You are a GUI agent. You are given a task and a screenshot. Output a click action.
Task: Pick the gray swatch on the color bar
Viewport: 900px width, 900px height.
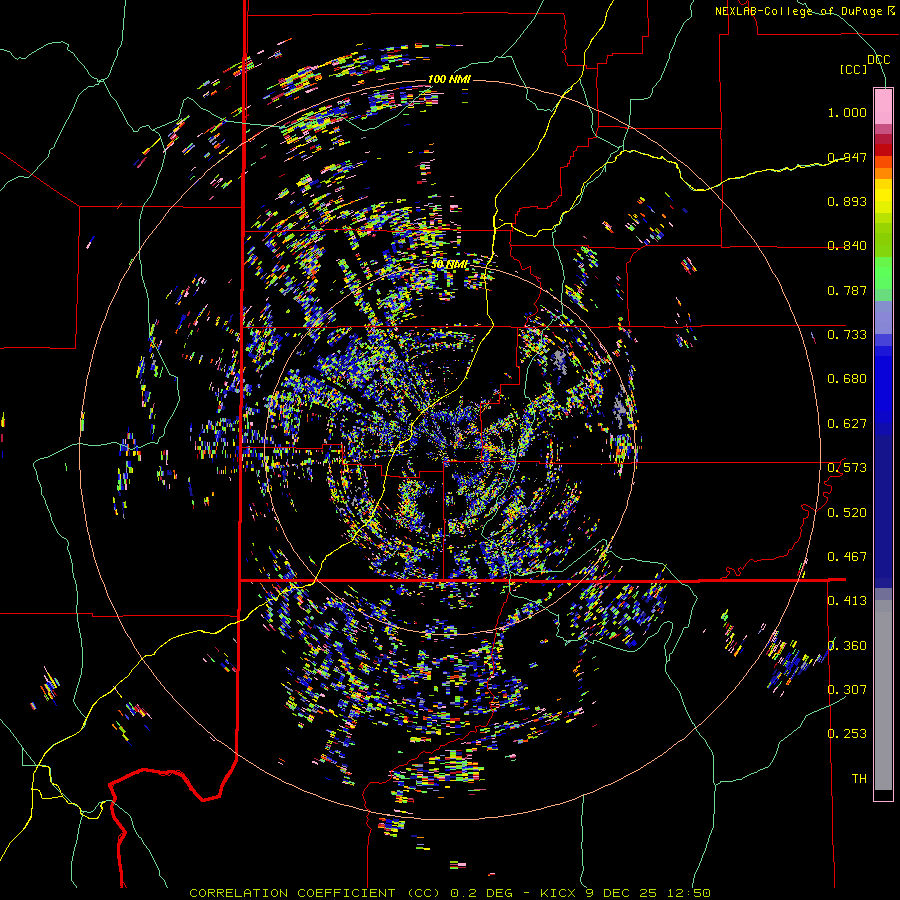(x=883, y=695)
